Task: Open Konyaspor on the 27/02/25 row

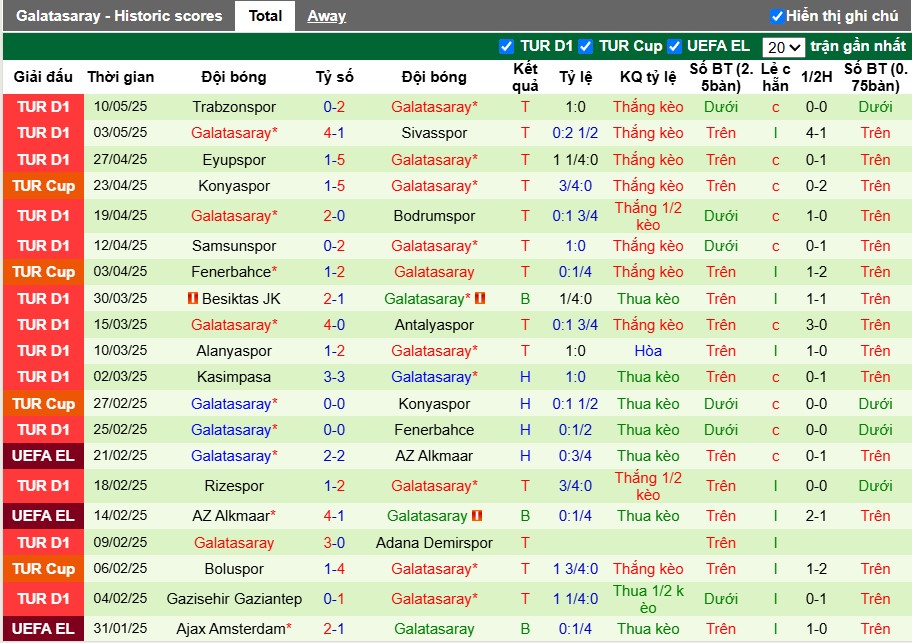Action: (434, 404)
